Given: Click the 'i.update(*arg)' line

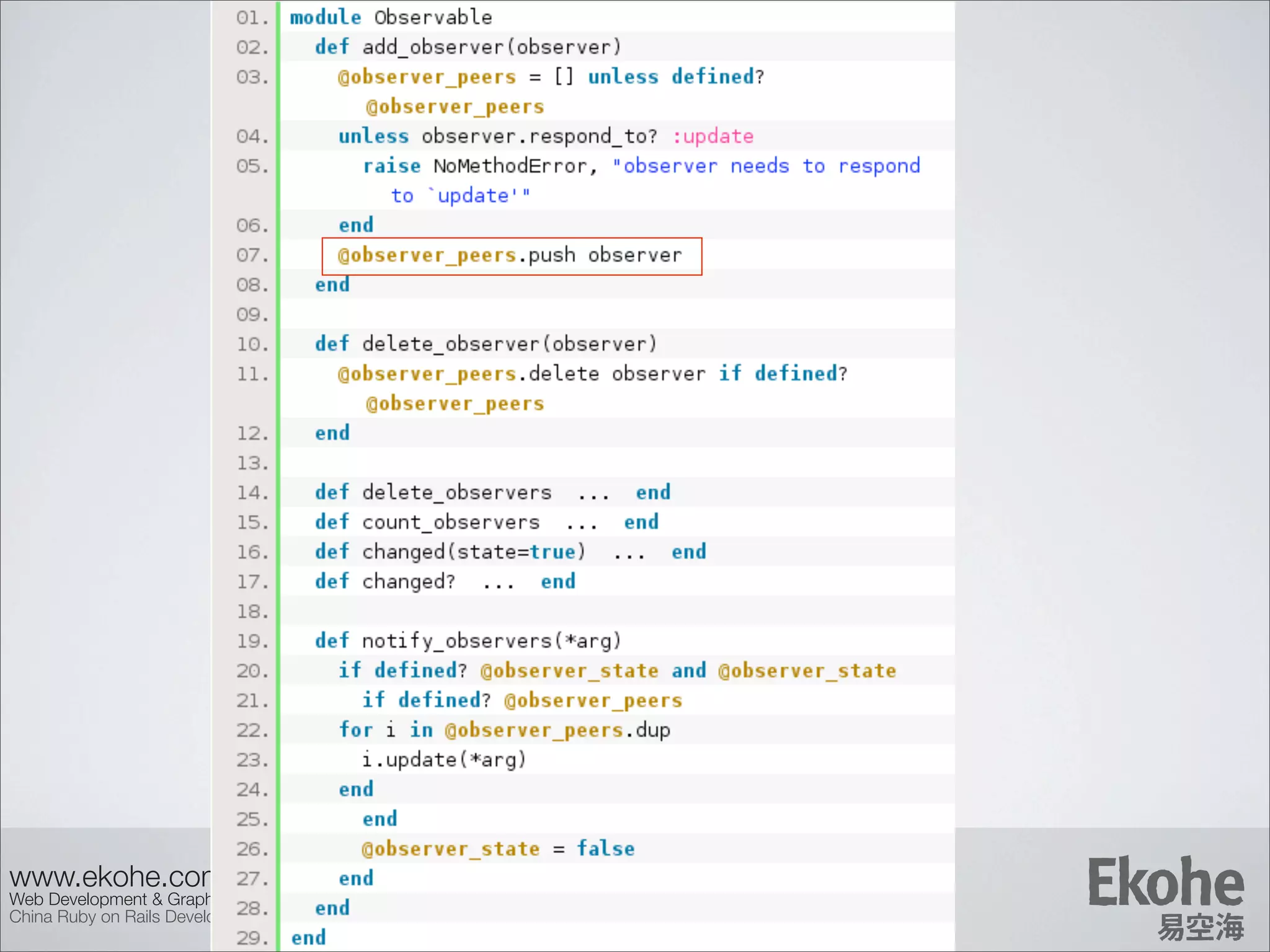Looking at the screenshot, I should (444, 760).
